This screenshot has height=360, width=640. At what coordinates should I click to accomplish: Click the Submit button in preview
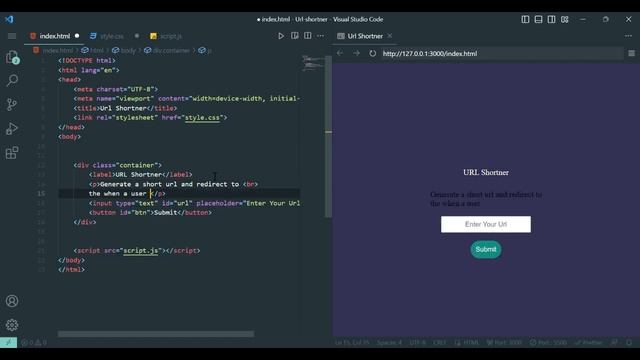tap(486, 249)
